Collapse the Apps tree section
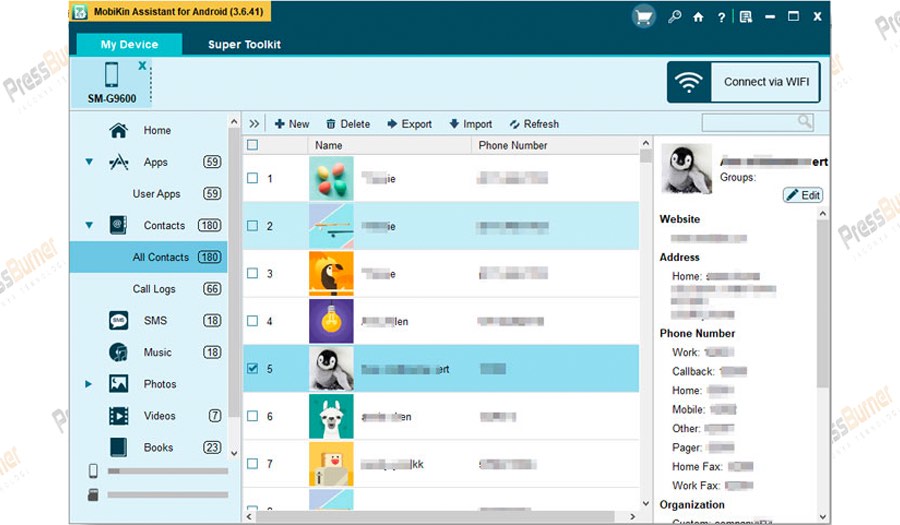 coord(89,162)
